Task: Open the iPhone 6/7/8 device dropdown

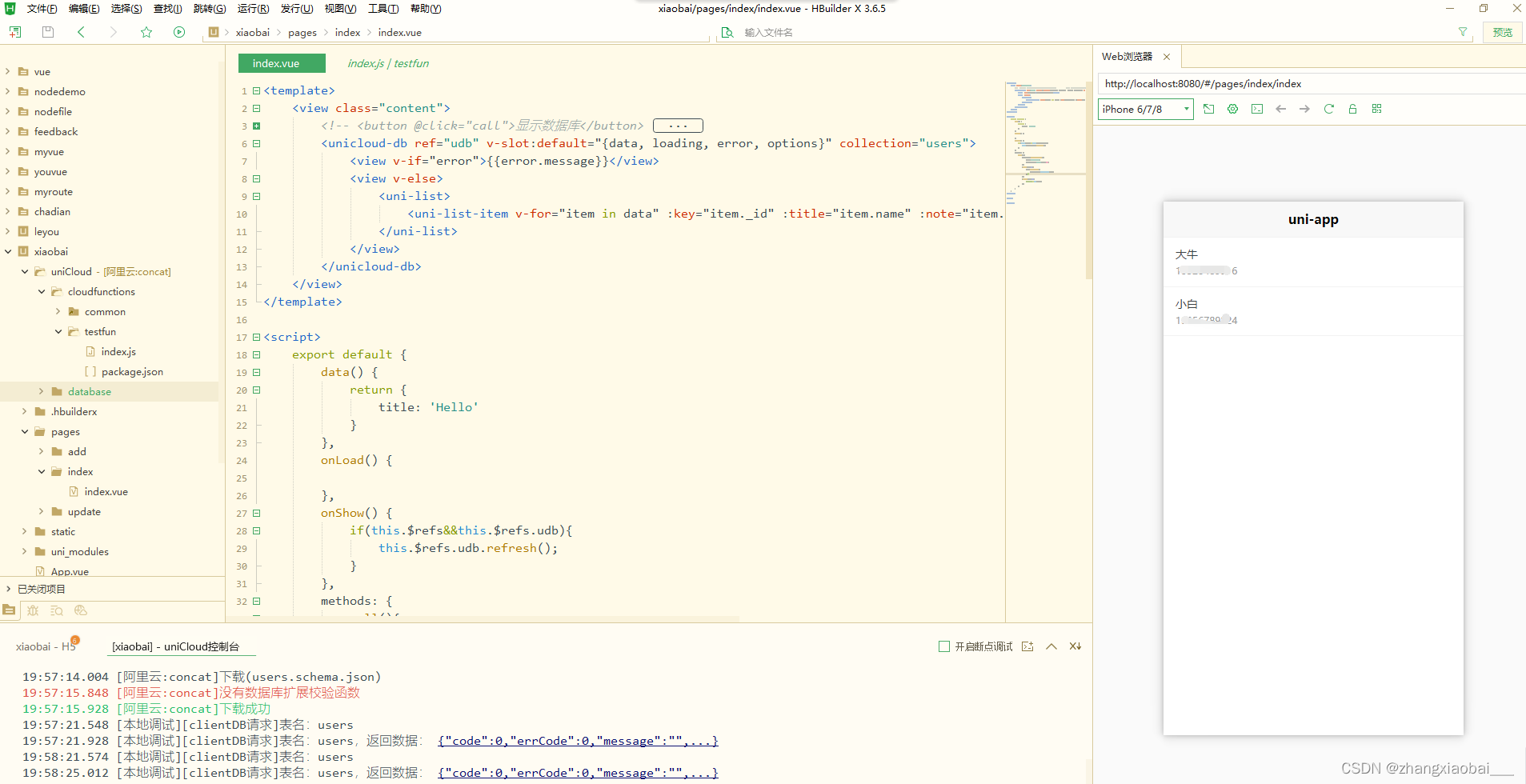Action: [x=1144, y=110]
